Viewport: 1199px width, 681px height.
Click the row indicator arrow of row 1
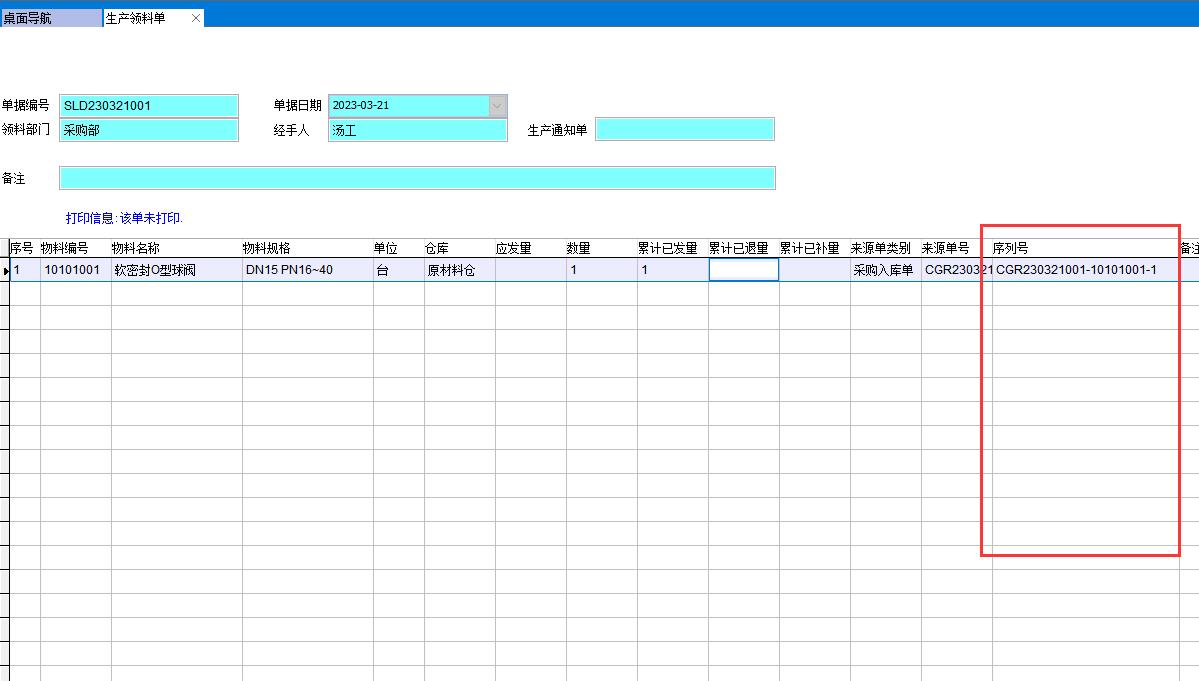5,270
